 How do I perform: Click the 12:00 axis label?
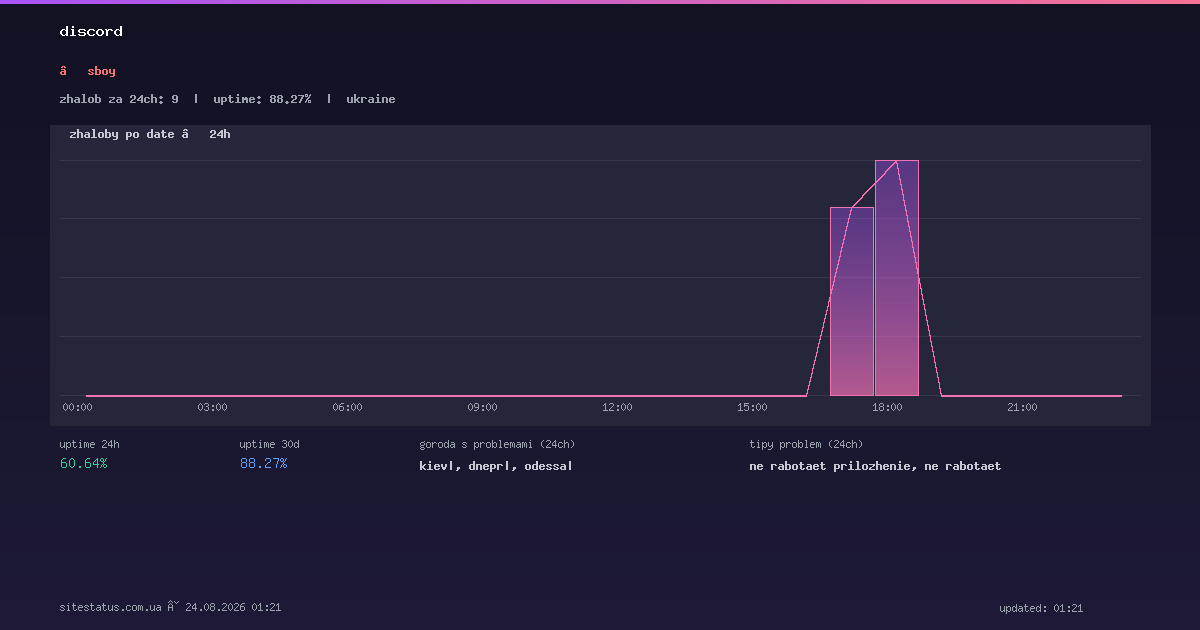617,407
